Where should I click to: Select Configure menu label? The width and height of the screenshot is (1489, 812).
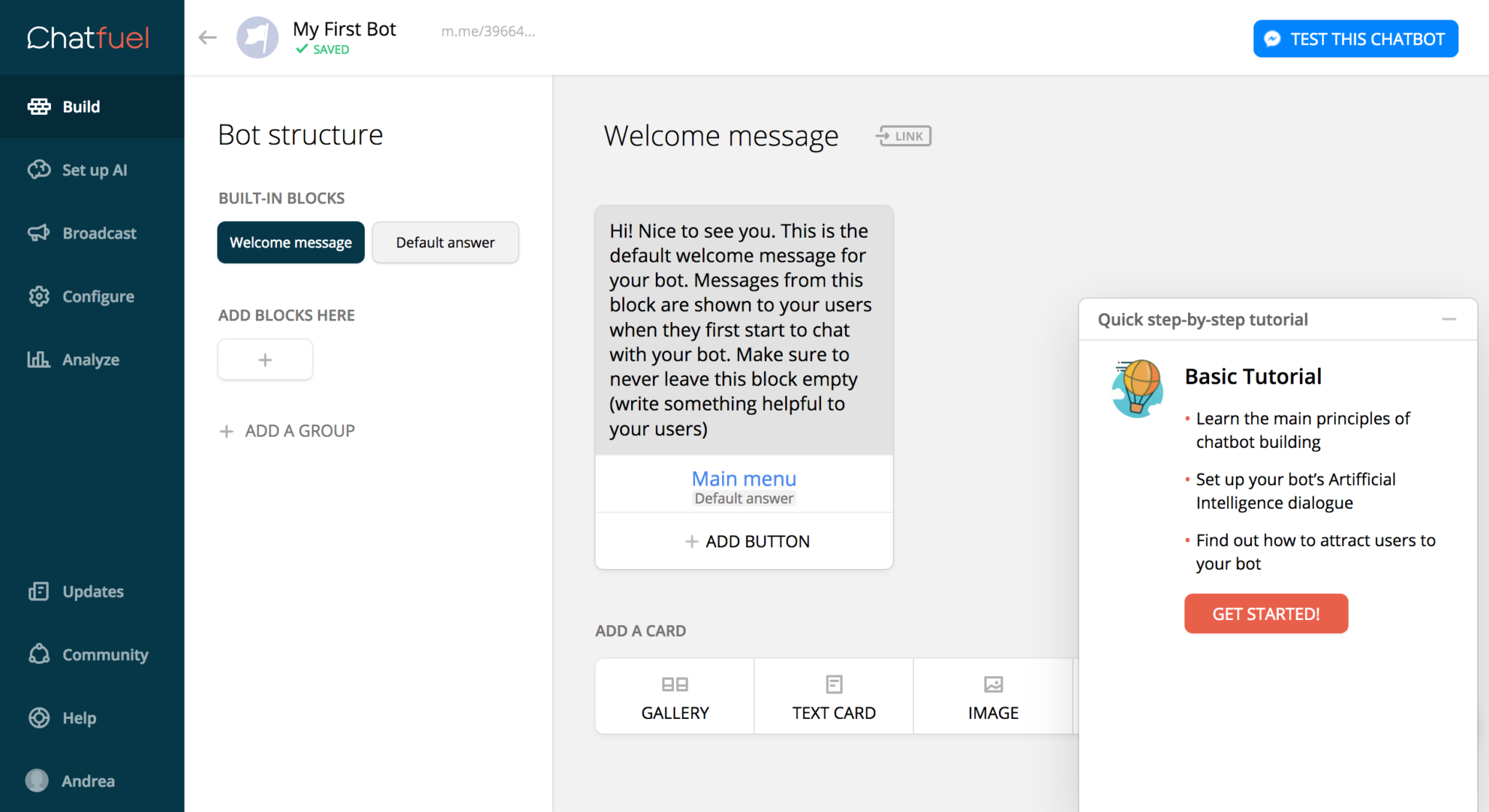coord(98,297)
